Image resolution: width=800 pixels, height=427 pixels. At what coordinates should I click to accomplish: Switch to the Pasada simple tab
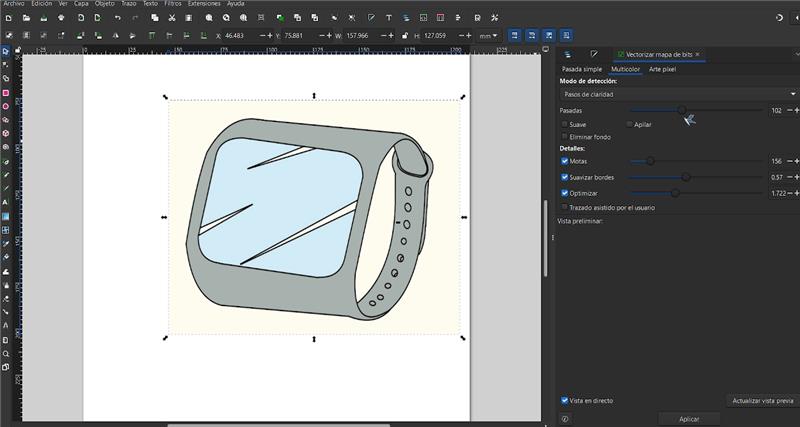582,69
